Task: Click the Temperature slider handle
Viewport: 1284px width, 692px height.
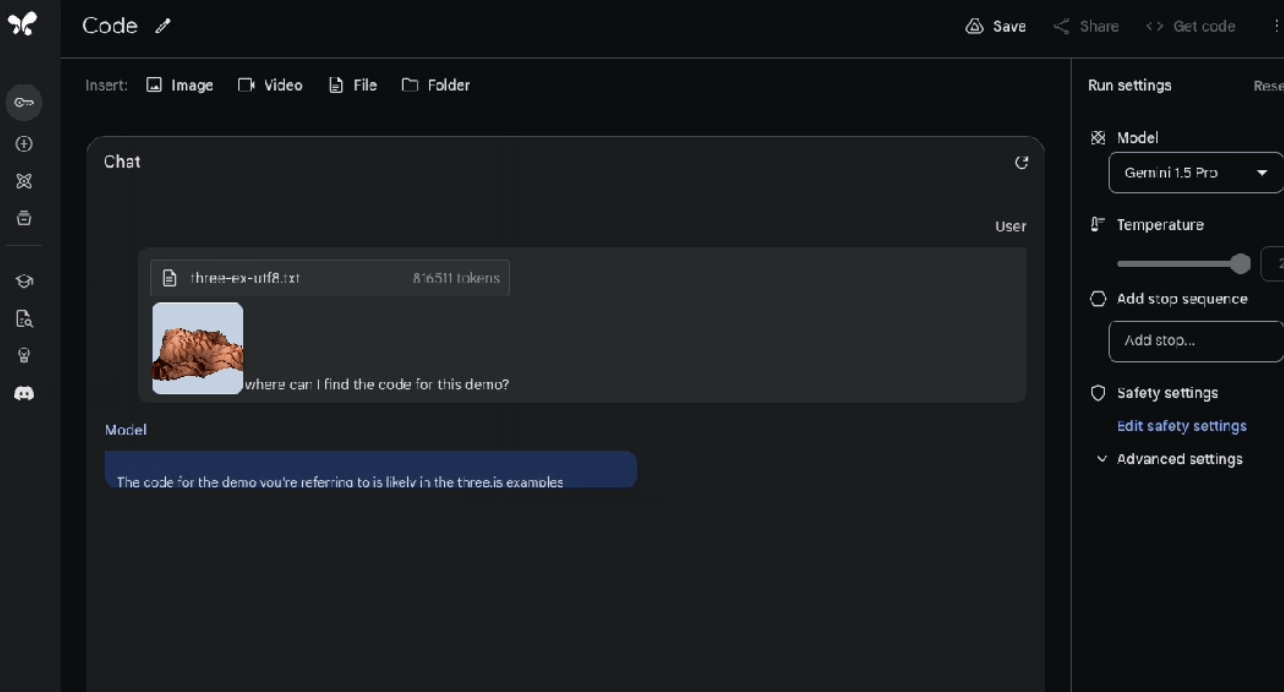Action: tap(1240, 264)
